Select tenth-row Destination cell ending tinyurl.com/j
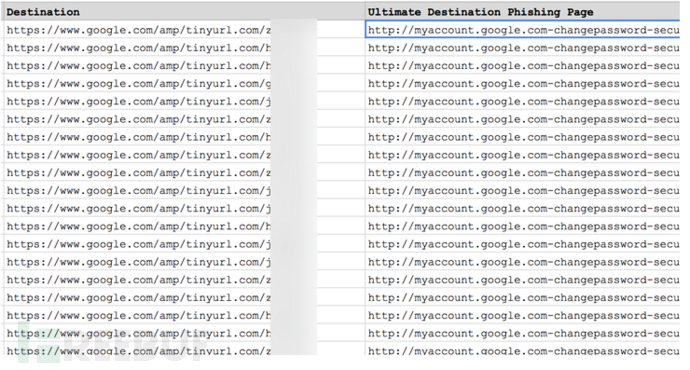Screen dimensions: 690x370 point(184,190)
